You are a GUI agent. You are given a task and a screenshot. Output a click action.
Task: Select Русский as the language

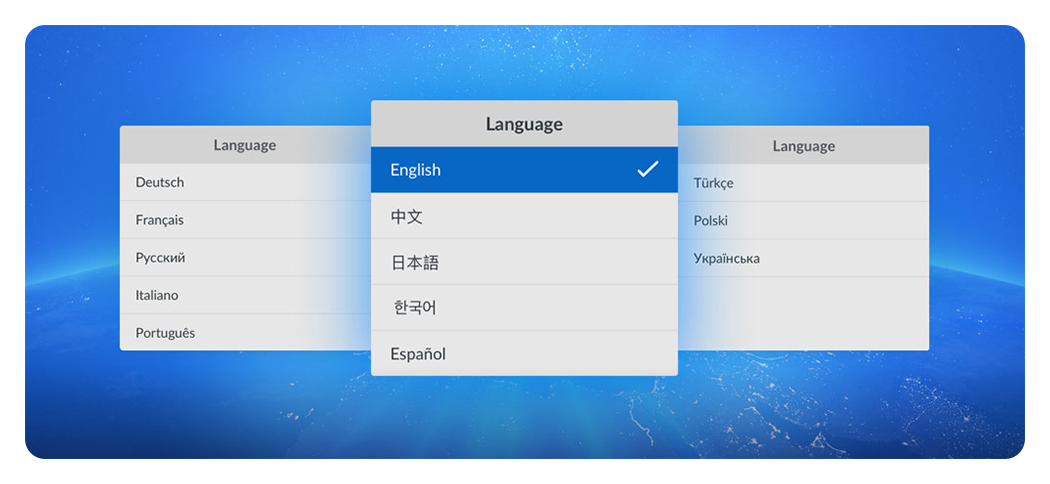point(245,258)
